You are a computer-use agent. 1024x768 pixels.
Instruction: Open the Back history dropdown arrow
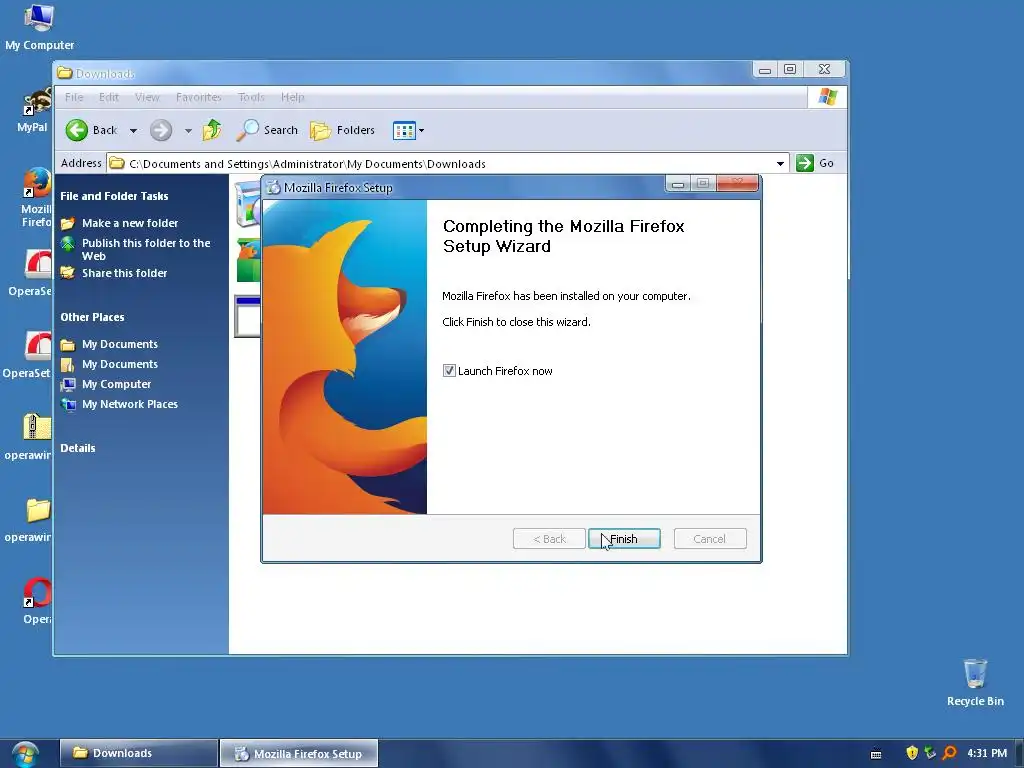133,131
